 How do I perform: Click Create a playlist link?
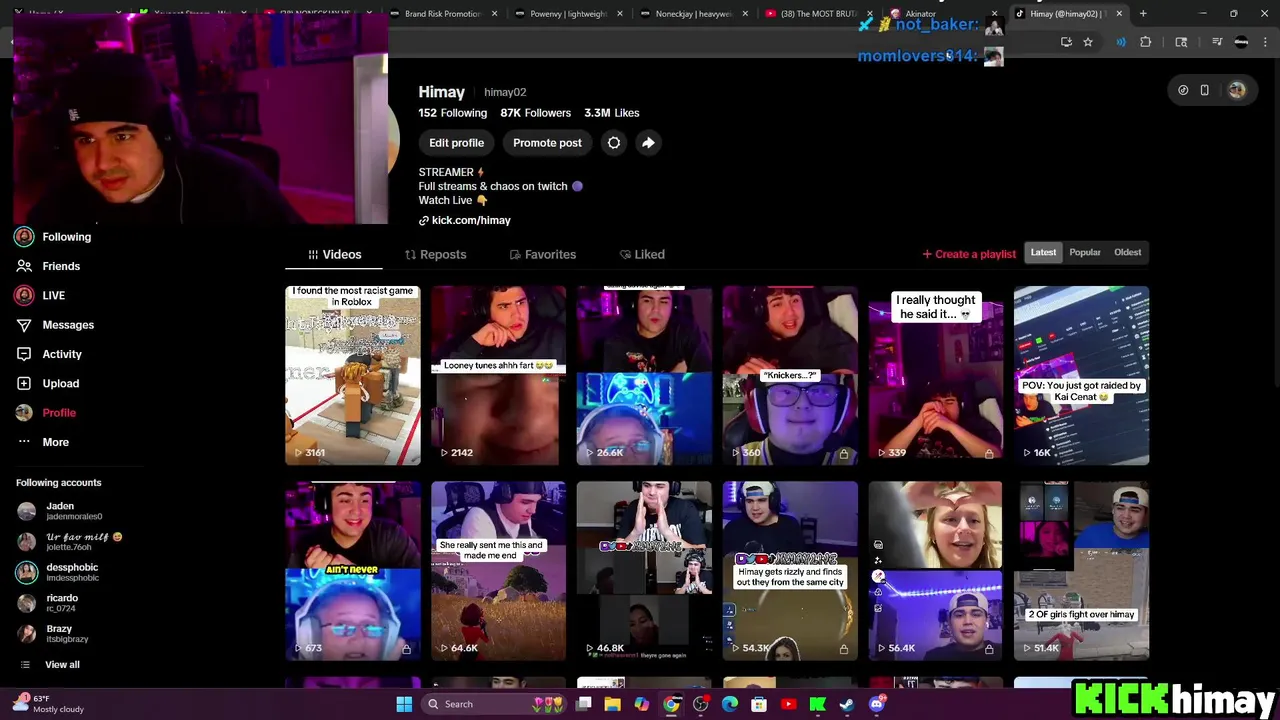(x=969, y=254)
